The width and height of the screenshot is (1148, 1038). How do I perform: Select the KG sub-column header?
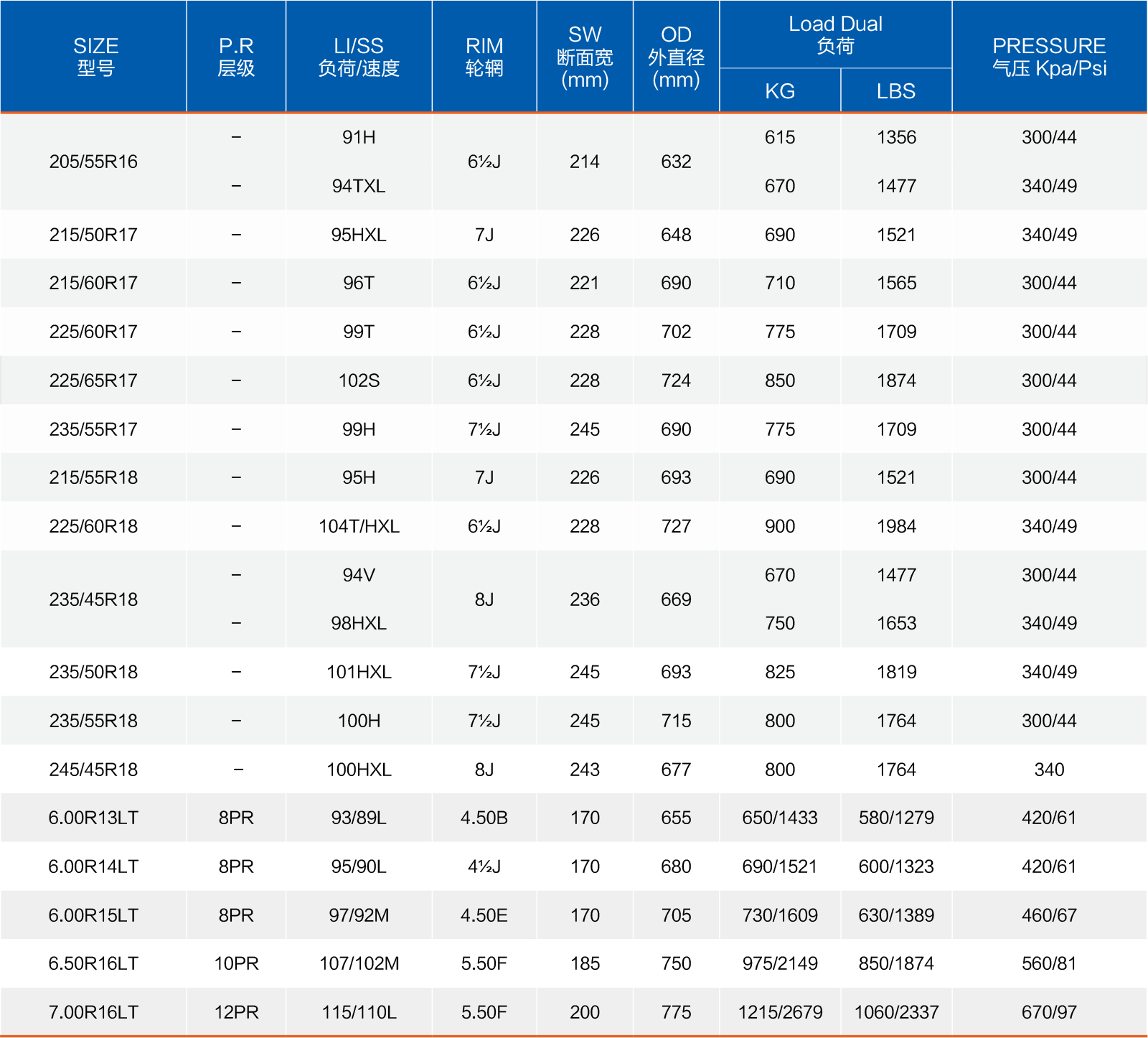pyautogui.click(x=780, y=91)
